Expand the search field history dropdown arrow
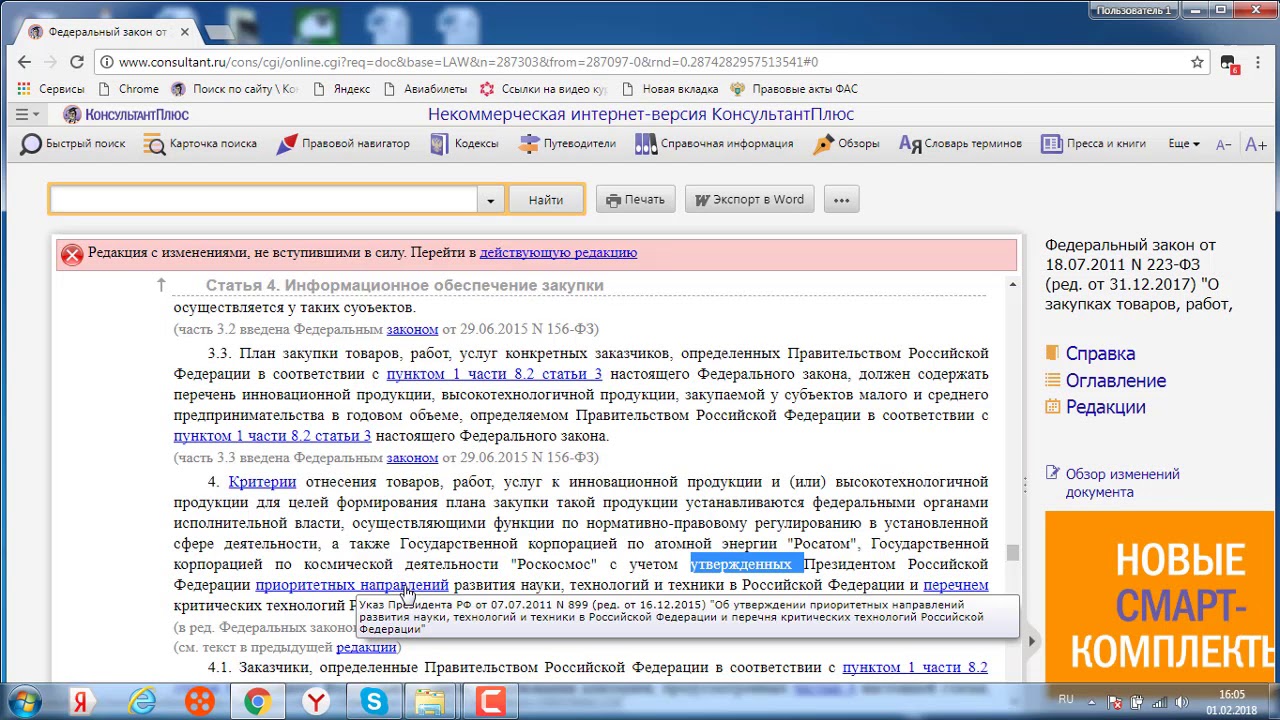The image size is (1280, 720). [490, 200]
